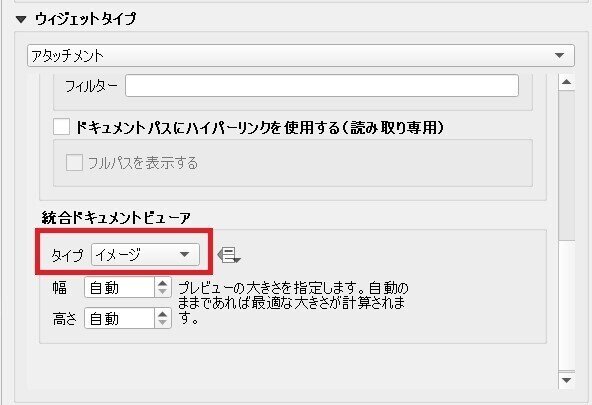Decrease the 幅 spinbox value
Image resolution: width=592 pixels, height=405 pixels.
click(x=163, y=293)
